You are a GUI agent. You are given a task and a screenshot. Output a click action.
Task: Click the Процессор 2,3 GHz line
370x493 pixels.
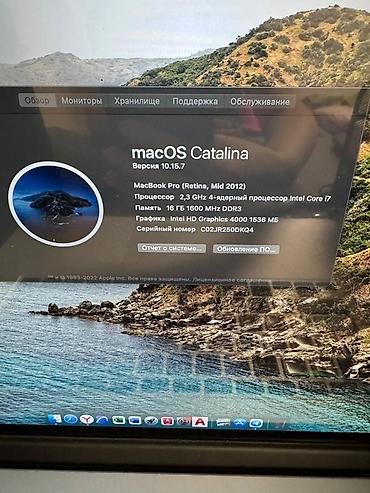point(233,197)
